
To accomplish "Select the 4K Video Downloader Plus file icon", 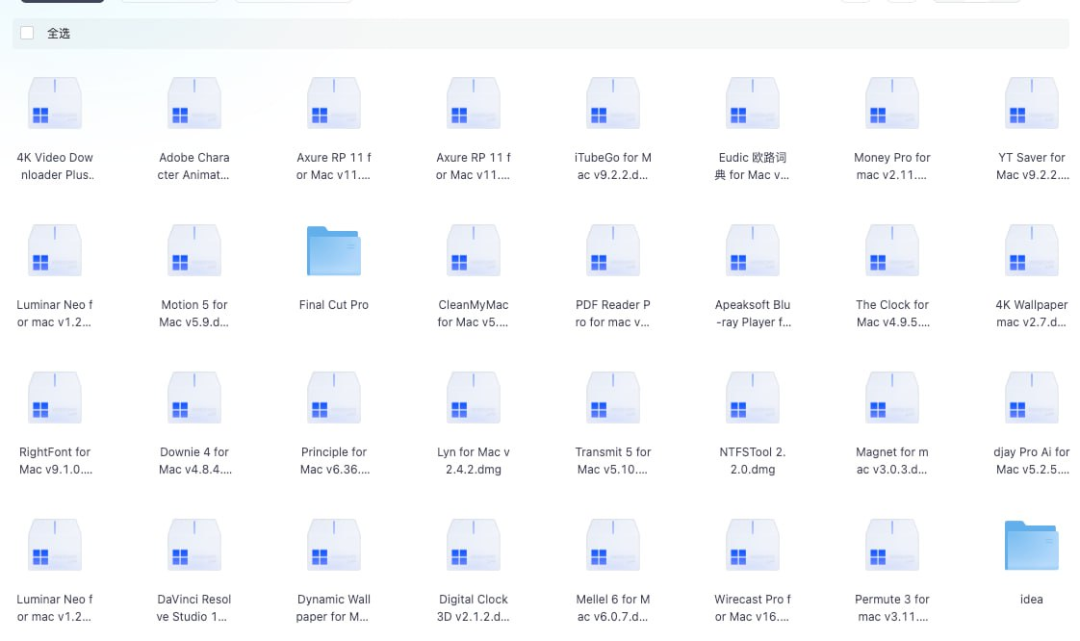I will (x=55, y=104).
